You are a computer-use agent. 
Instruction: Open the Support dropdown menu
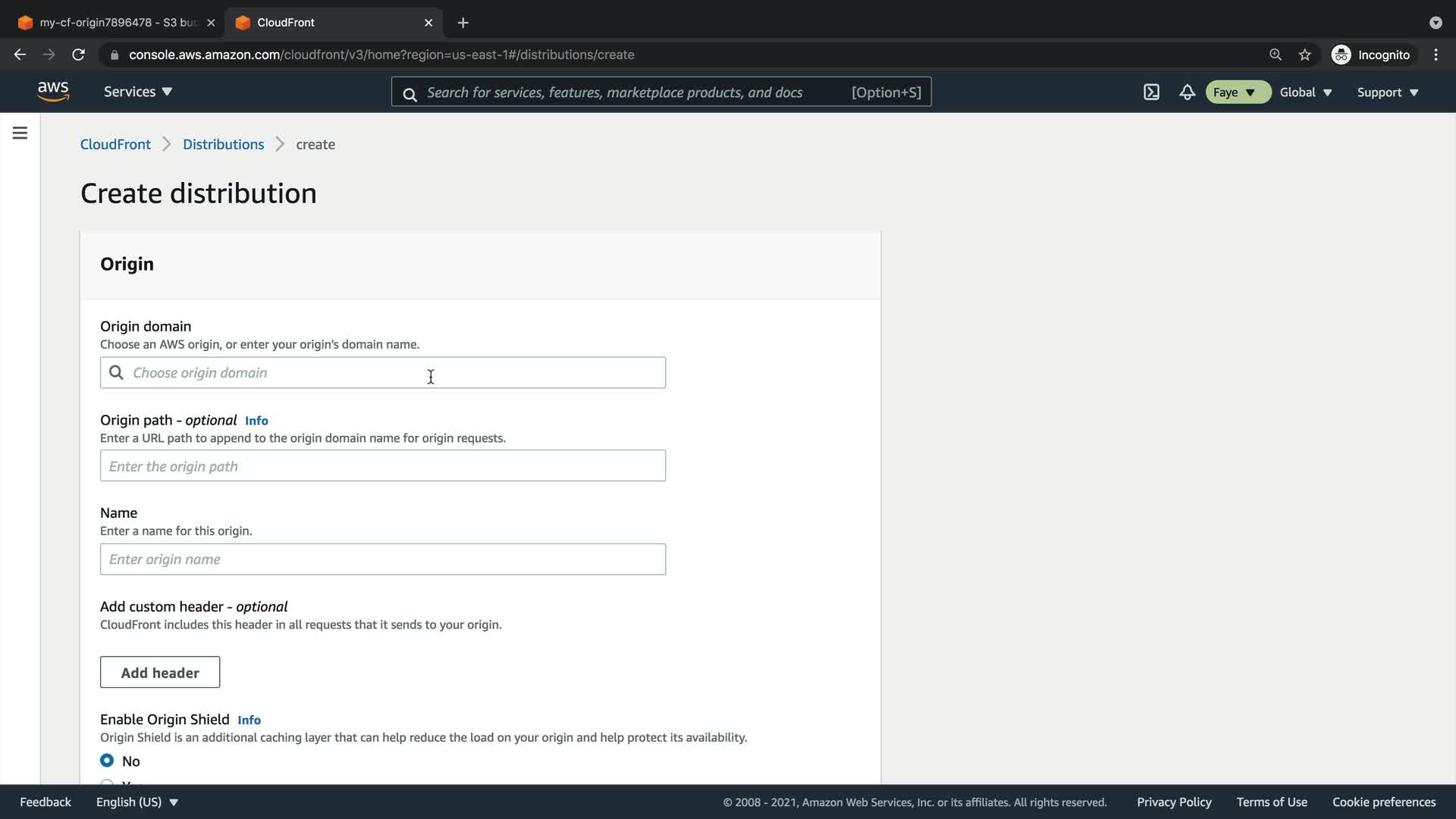[1387, 93]
